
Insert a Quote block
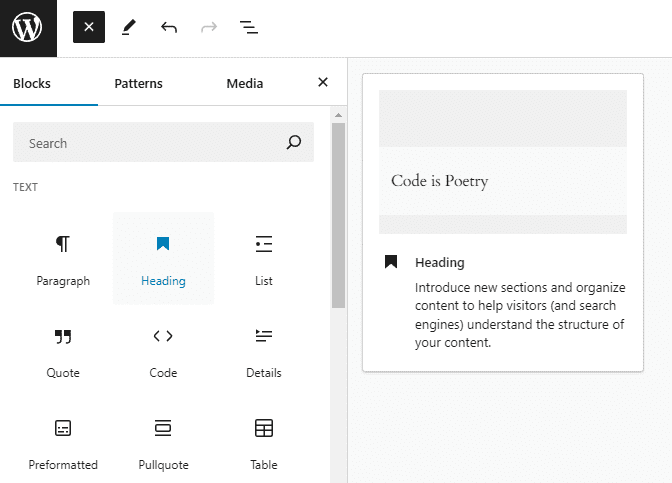[63, 351]
